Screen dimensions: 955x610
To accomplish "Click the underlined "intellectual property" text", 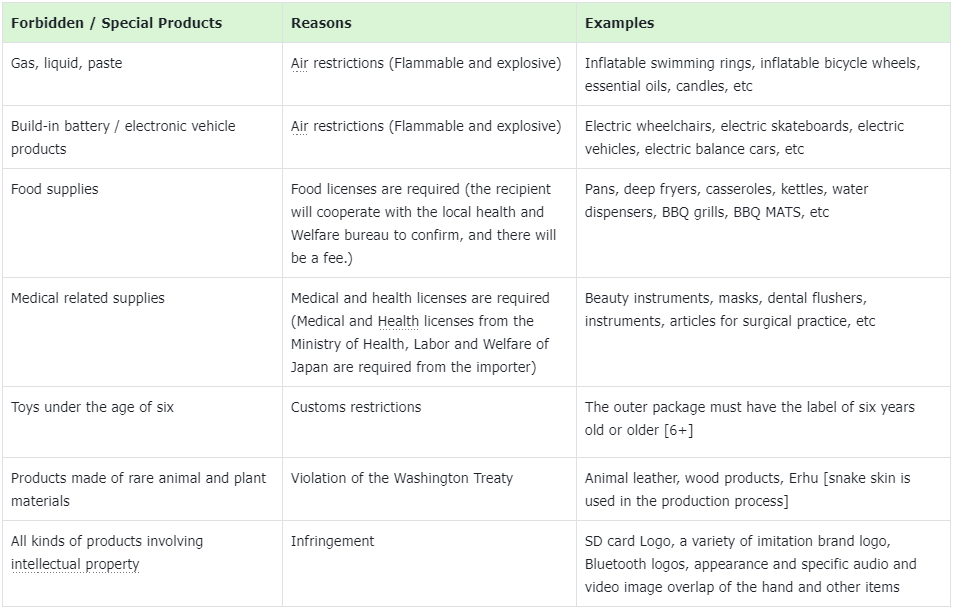I will point(75,565).
